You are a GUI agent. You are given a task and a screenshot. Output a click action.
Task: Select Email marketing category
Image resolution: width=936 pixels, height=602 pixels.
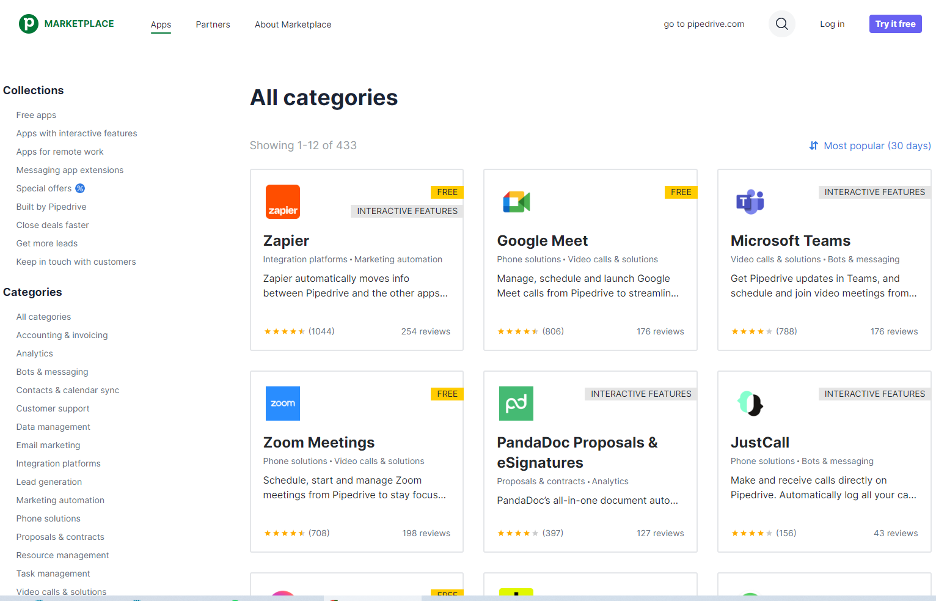point(48,445)
